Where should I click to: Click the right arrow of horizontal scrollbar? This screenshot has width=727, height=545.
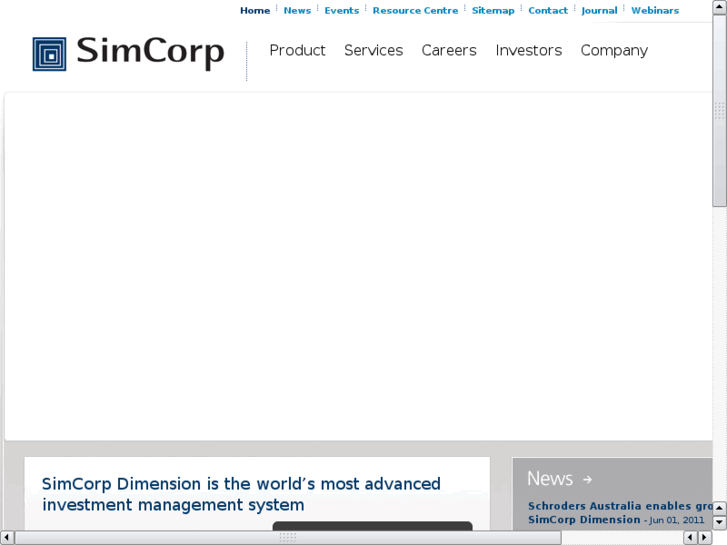coord(705,538)
